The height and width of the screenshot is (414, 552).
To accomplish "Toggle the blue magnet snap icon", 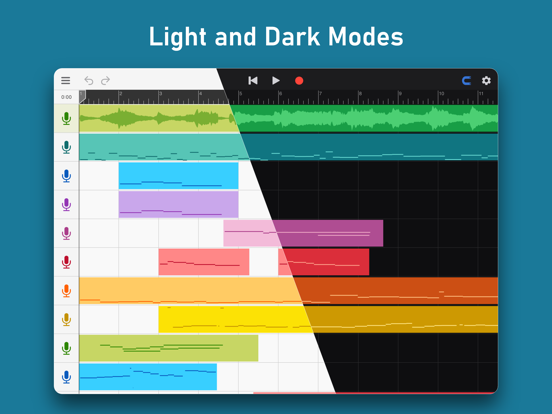I will coord(466,81).
